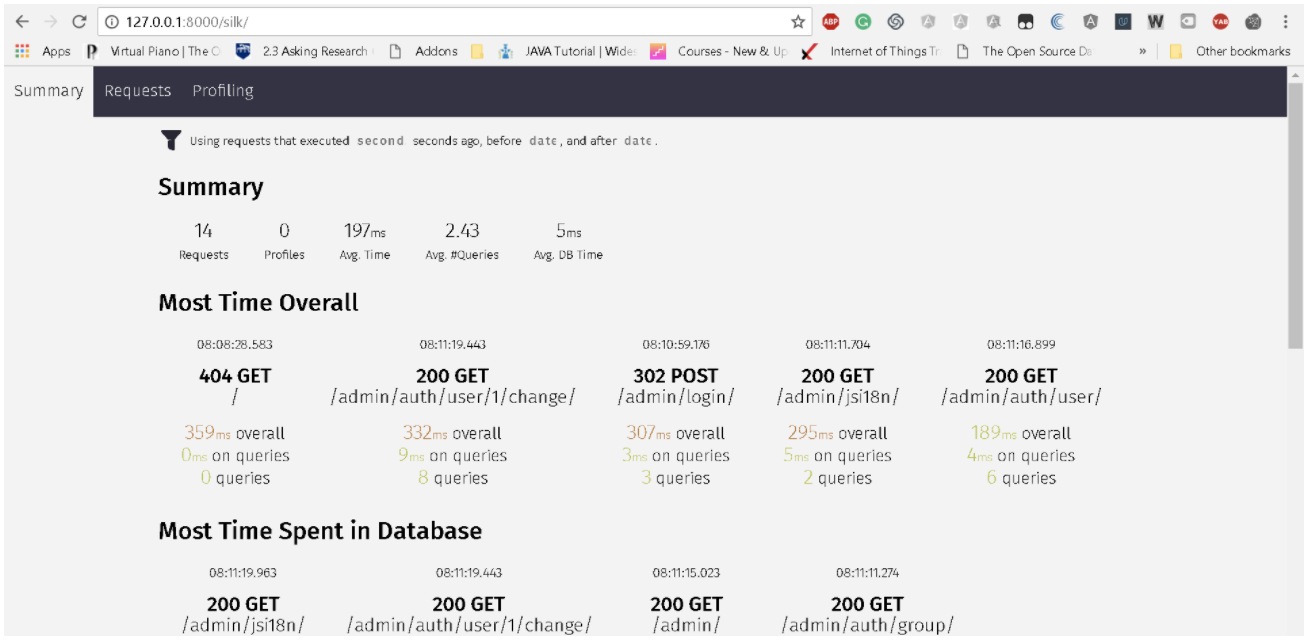
Task: Open the JAVA Tutorial bookmark
Action: 568,51
